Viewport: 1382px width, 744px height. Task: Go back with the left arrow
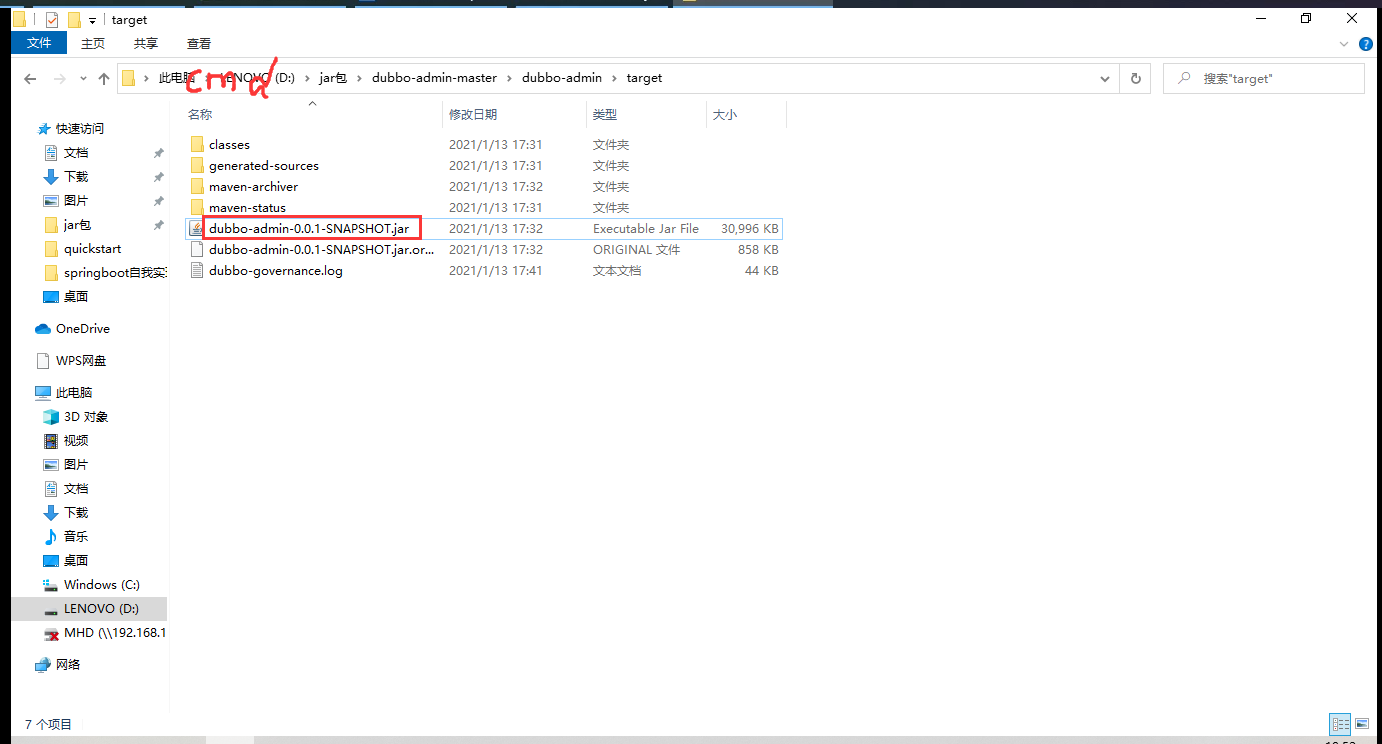click(x=30, y=79)
